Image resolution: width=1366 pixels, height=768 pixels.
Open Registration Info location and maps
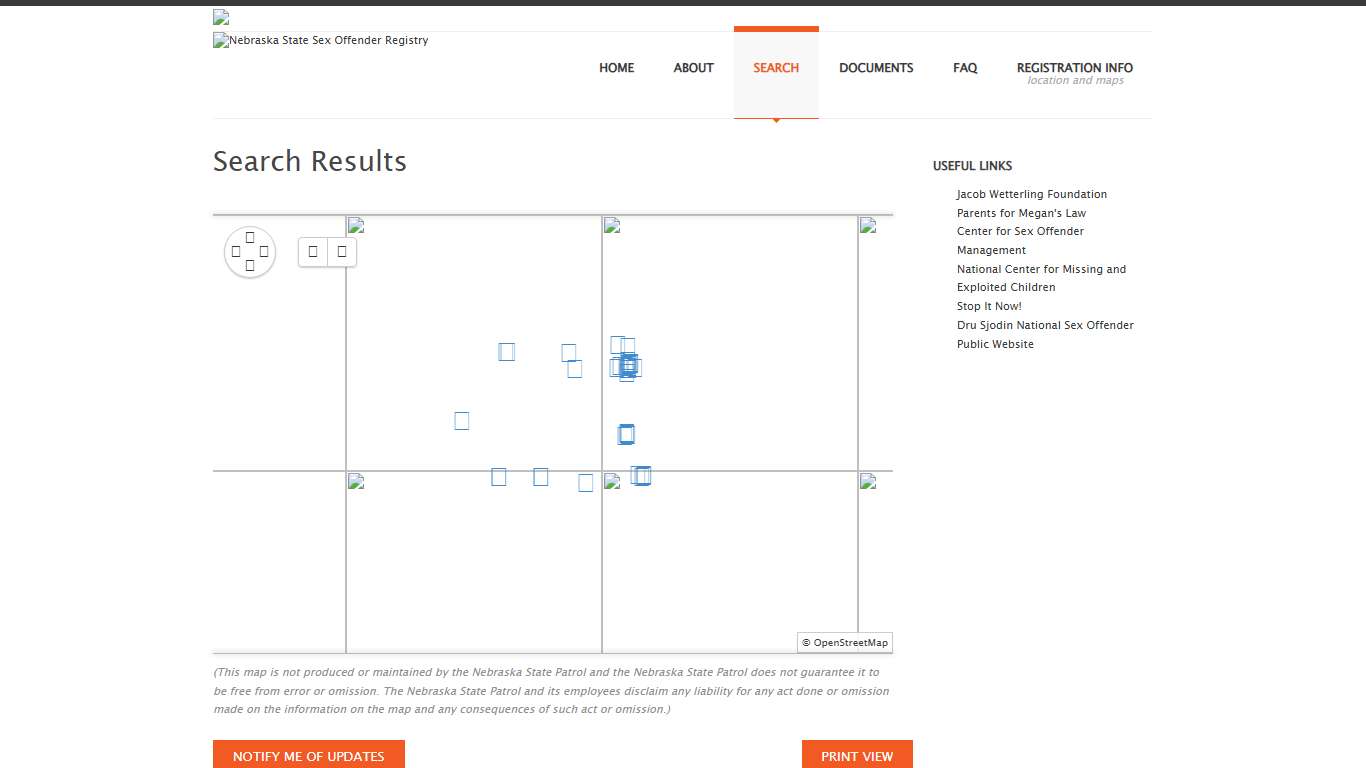(x=1075, y=73)
